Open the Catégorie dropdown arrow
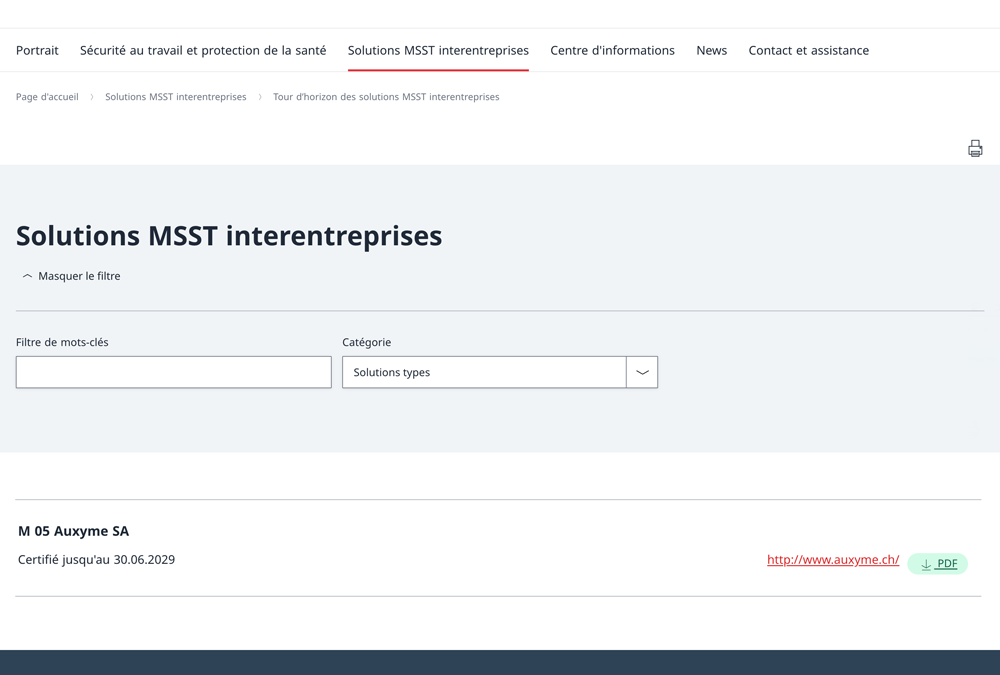 [x=641, y=371]
